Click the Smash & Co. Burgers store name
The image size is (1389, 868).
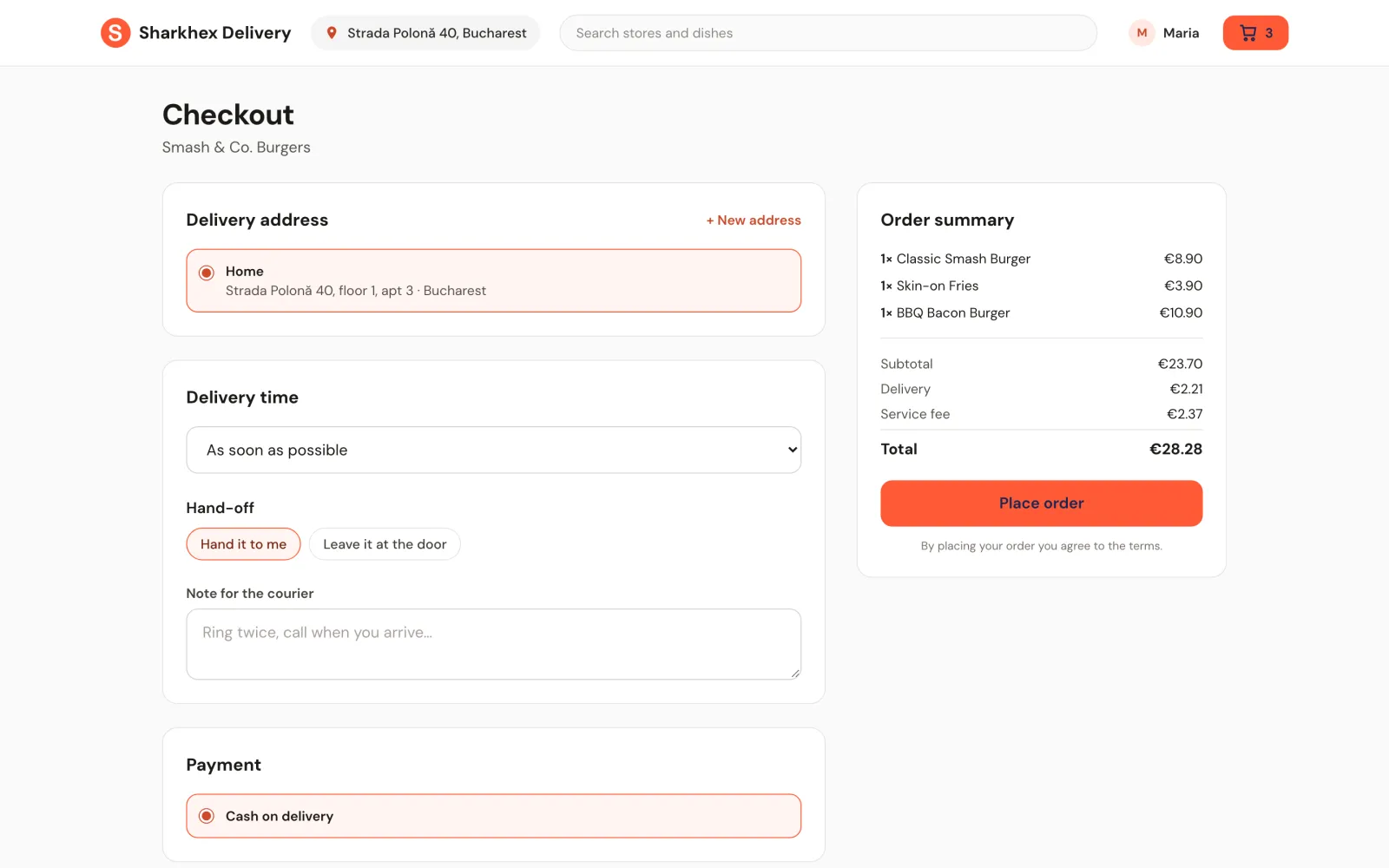click(236, 148)
